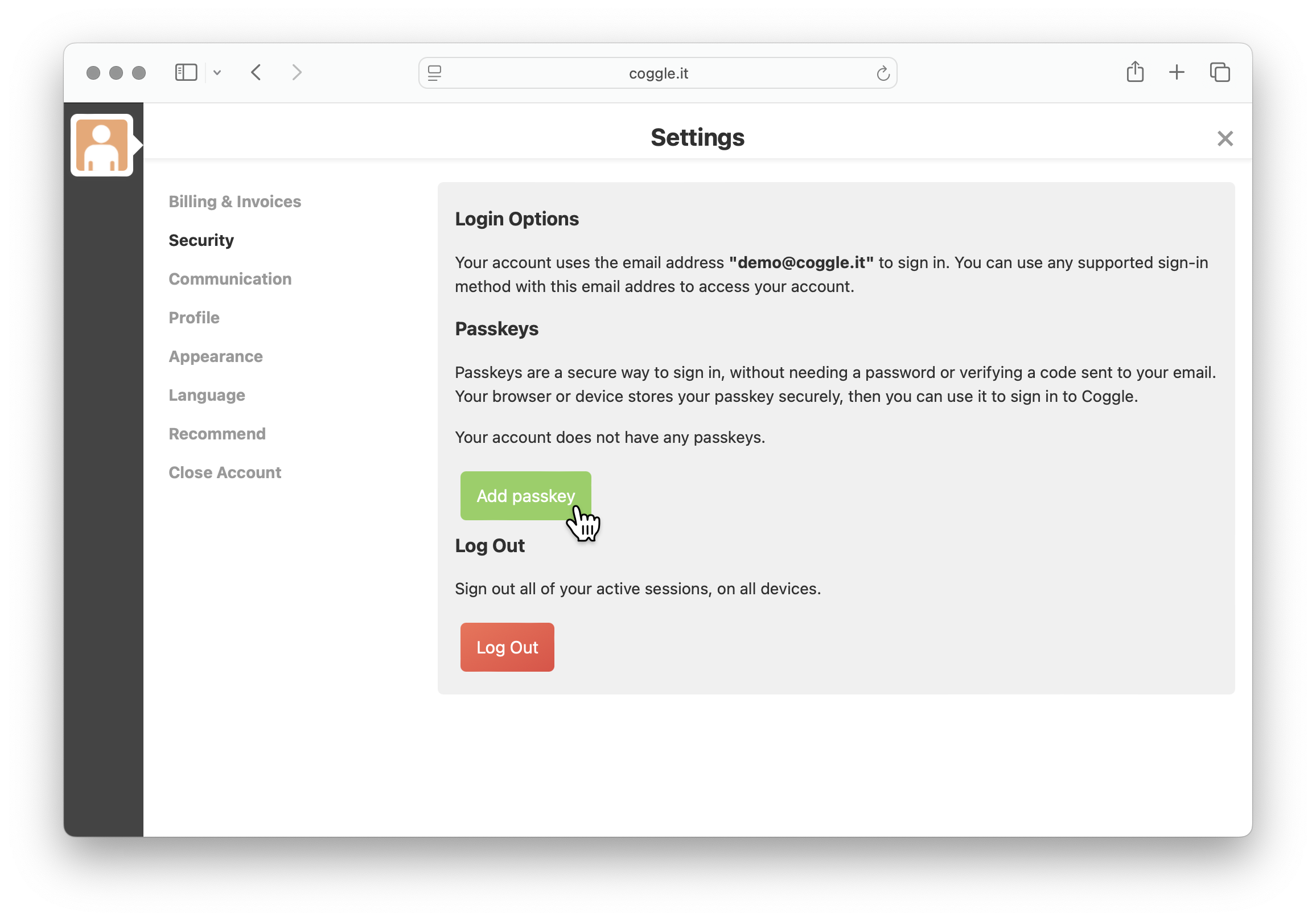Go to Appearance settings

point(216,356)
